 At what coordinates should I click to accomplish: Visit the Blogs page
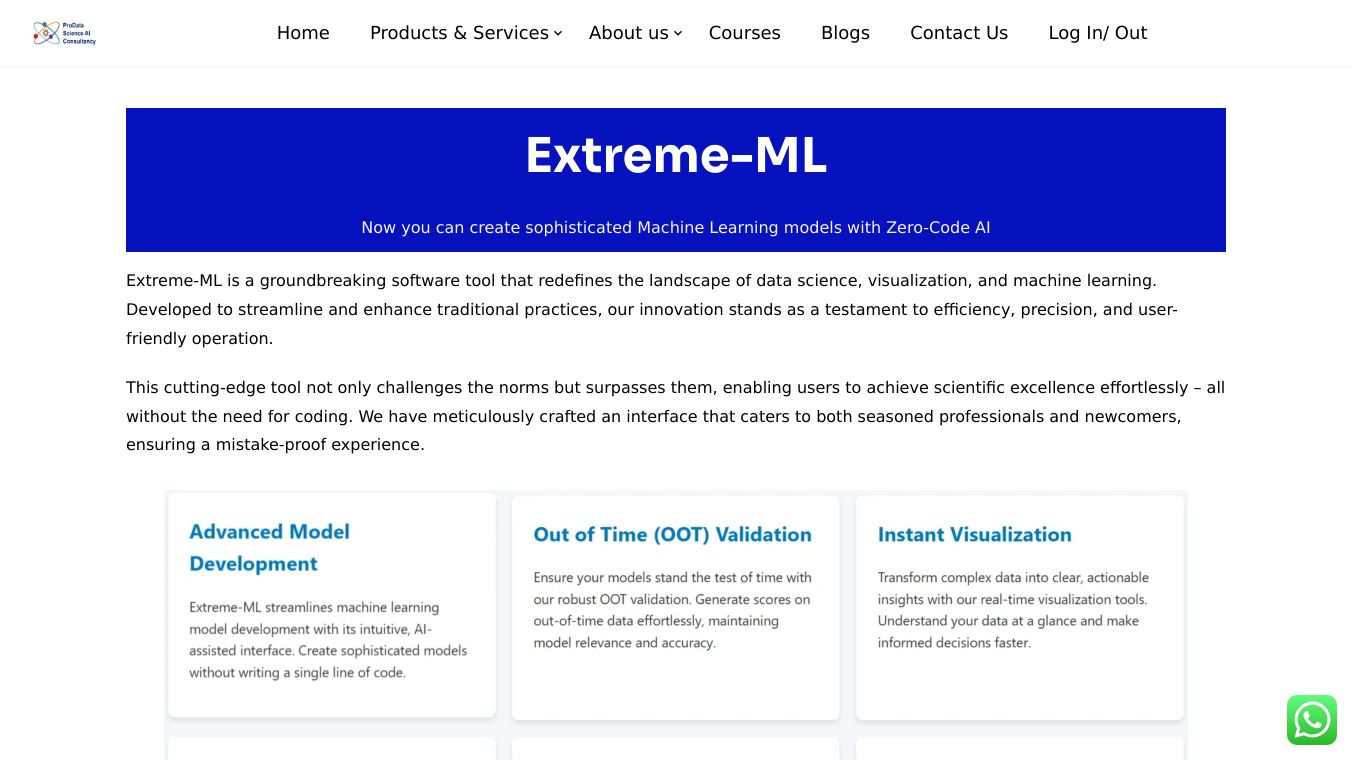click(845, 33)
